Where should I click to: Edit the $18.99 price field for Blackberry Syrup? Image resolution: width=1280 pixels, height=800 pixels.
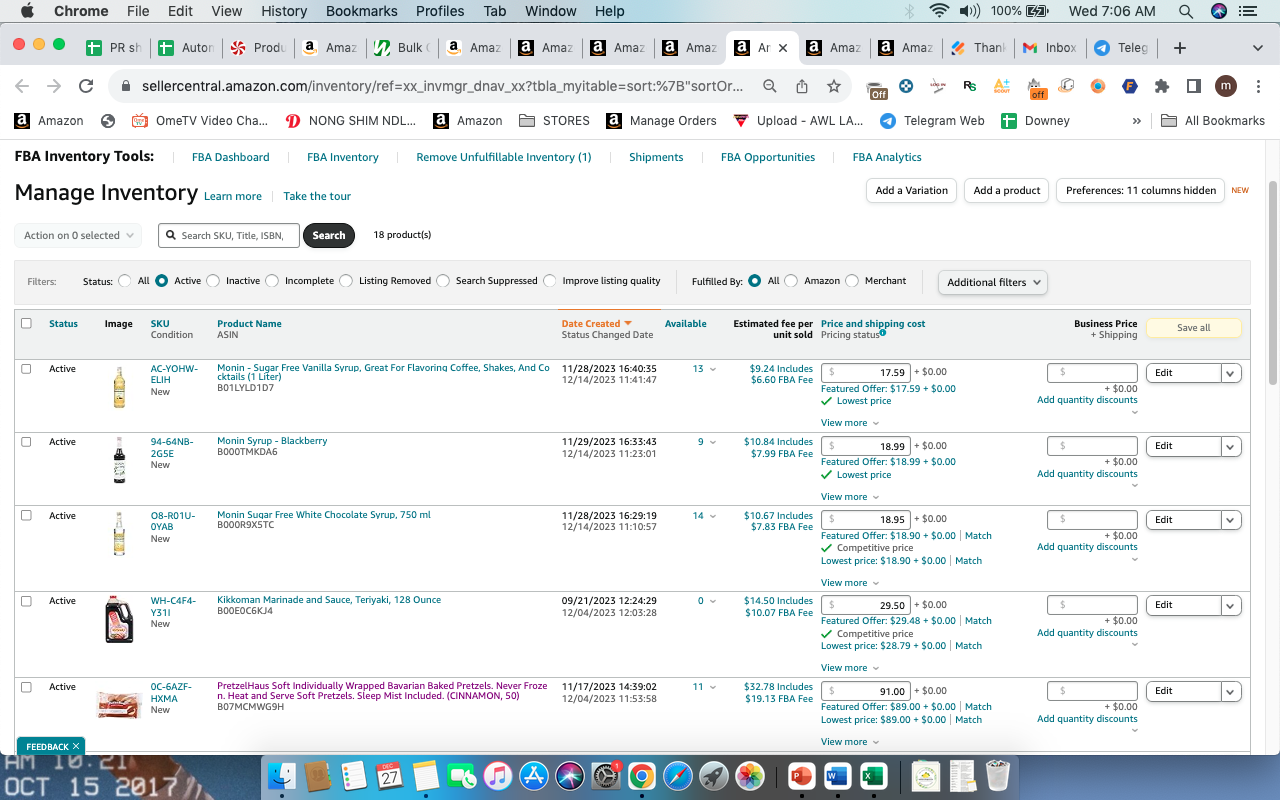pos(865,446)
